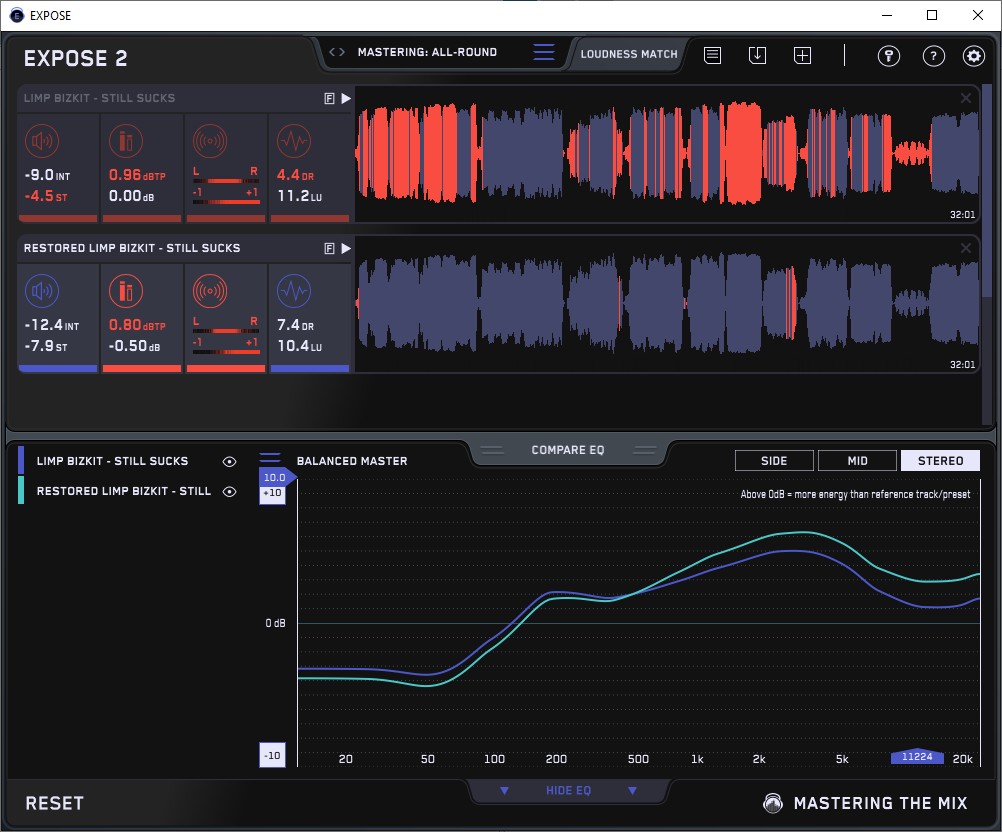Collapse the panel with Hide EQ
This screenshot has height=832, width=1002.
click(567, 790)
